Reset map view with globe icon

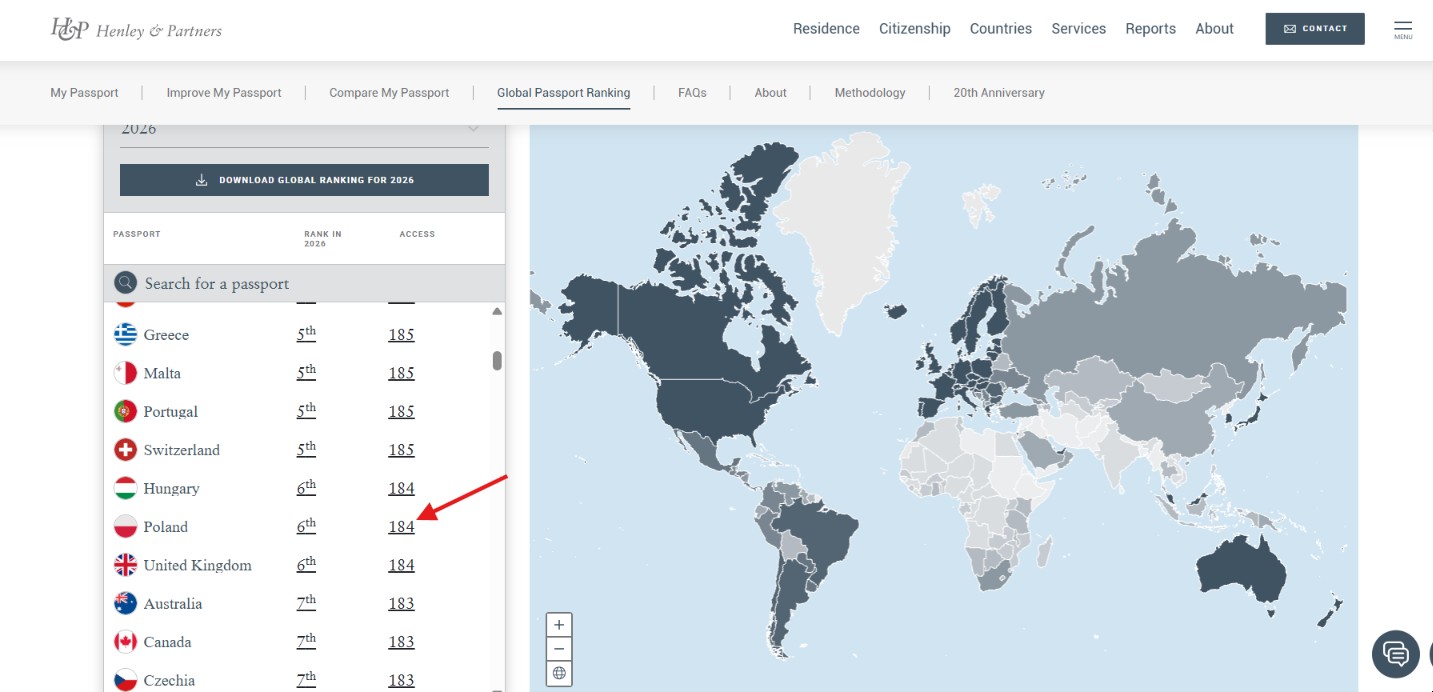pyautogui.click(x=559, y=673)
